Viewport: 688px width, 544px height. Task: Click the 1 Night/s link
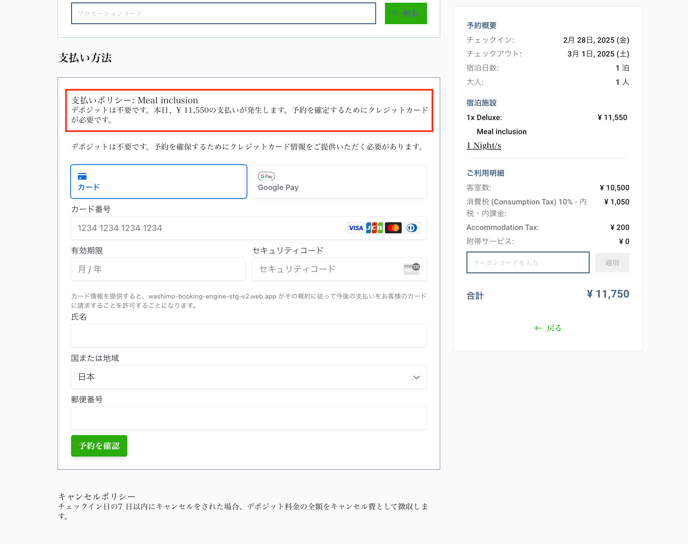click(x=484, y=146)
